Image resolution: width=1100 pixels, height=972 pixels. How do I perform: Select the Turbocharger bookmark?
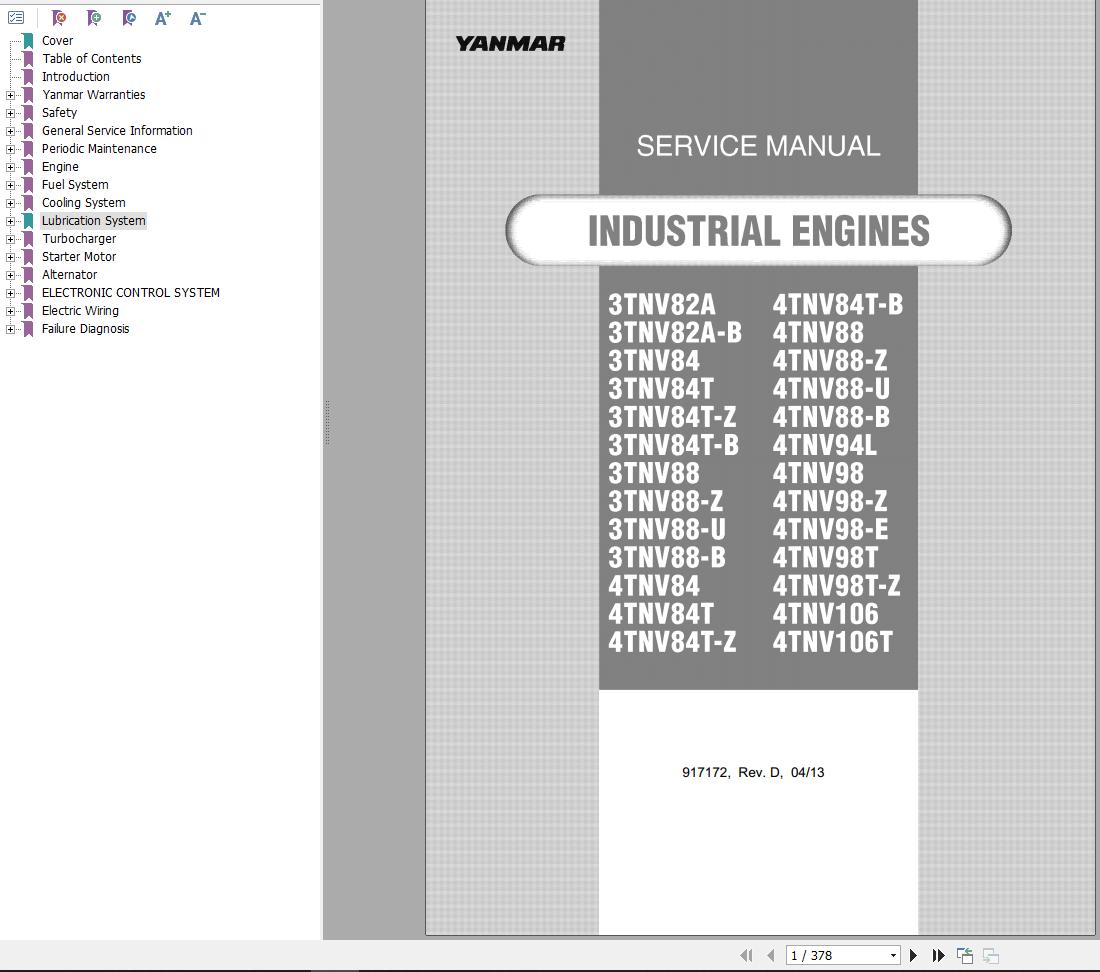[x=79, y=238]
